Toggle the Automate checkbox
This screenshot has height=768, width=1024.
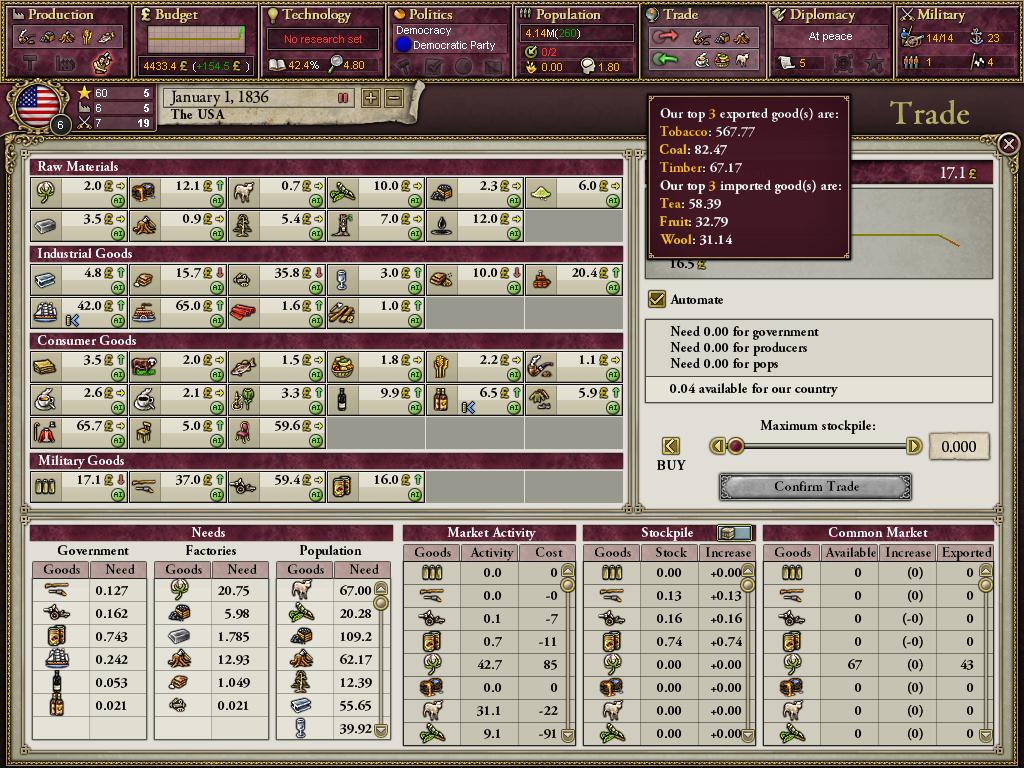pos(657,299)
